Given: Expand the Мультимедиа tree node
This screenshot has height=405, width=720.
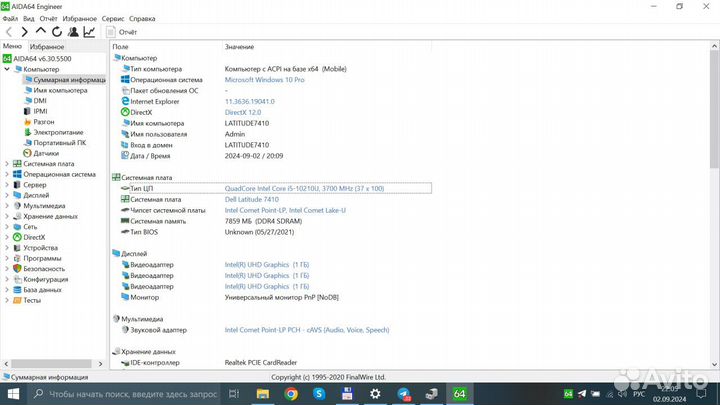Looking at the screenshot, I should click(x=7, y=206).
